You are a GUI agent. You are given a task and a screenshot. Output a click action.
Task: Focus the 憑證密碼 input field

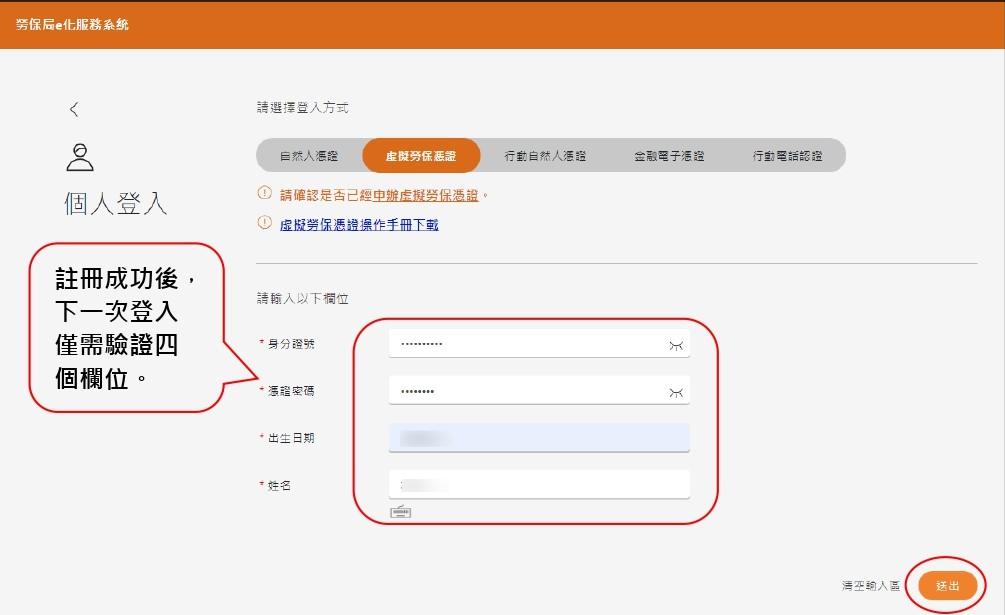(x=539, y=391)
